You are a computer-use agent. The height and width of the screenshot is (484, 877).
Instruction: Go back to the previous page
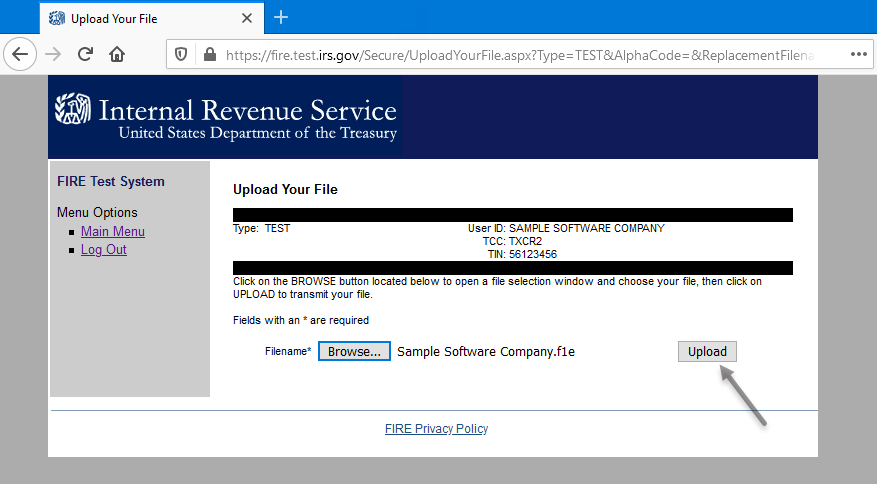point(21,54)
